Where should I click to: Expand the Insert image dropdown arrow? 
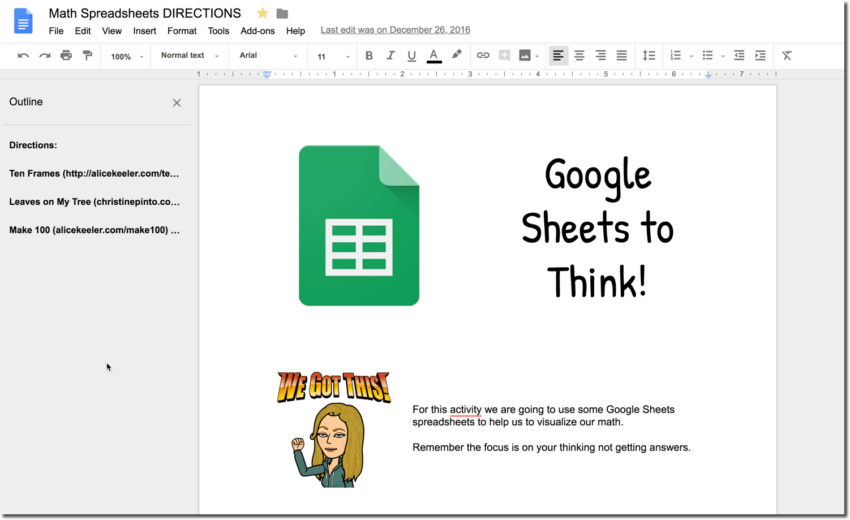pos(537,56)
